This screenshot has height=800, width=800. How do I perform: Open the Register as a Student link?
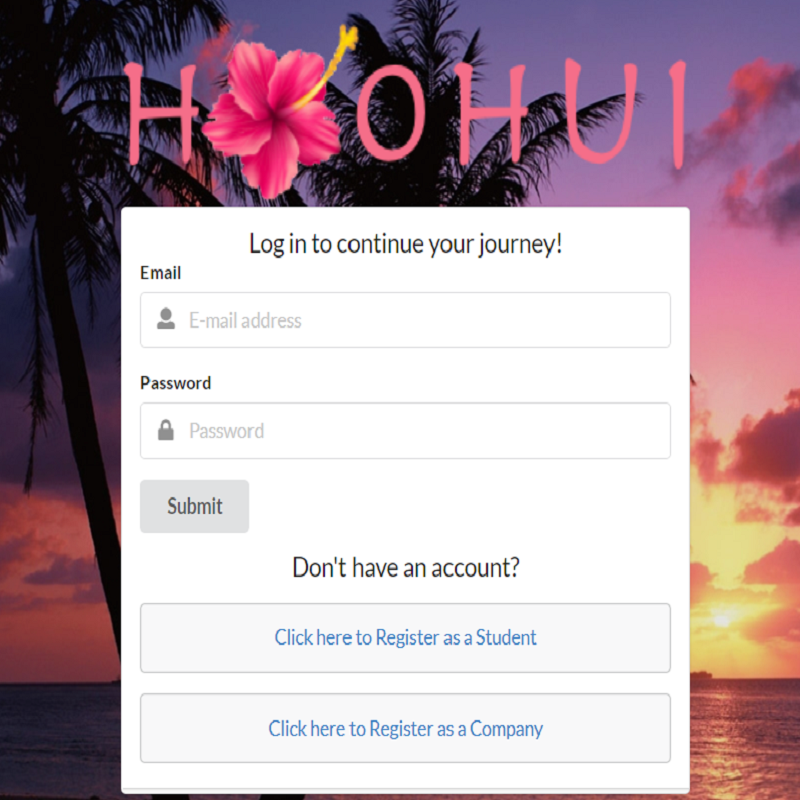point(405,638)
